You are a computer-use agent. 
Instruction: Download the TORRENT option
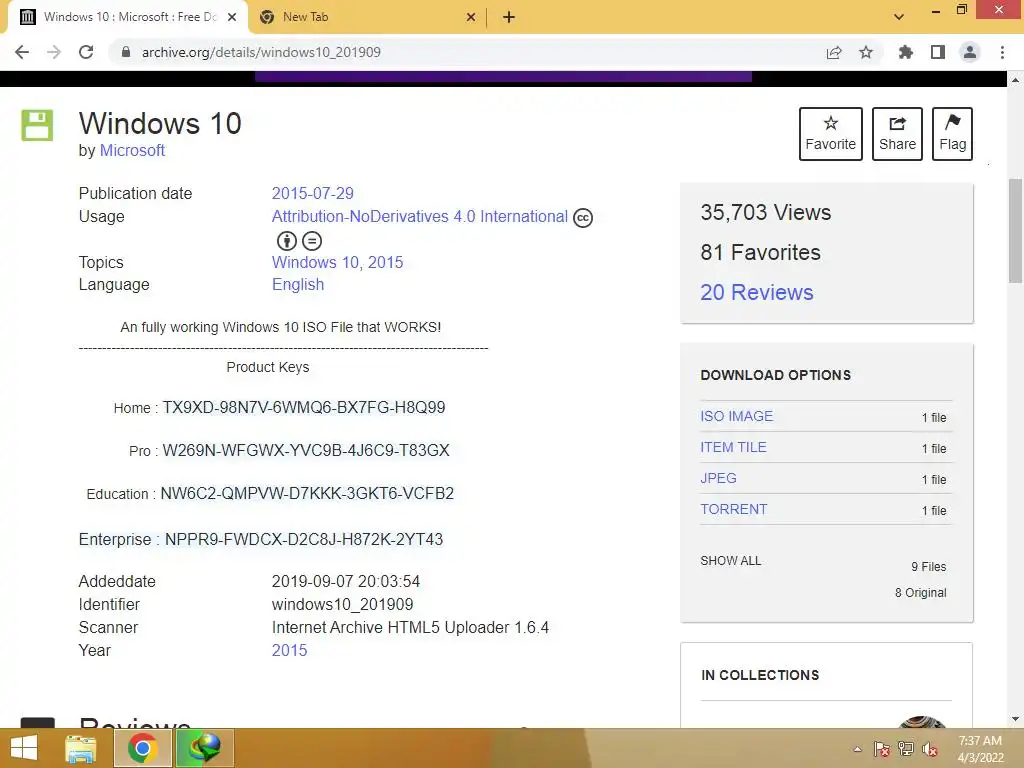(x=734, y=509)
